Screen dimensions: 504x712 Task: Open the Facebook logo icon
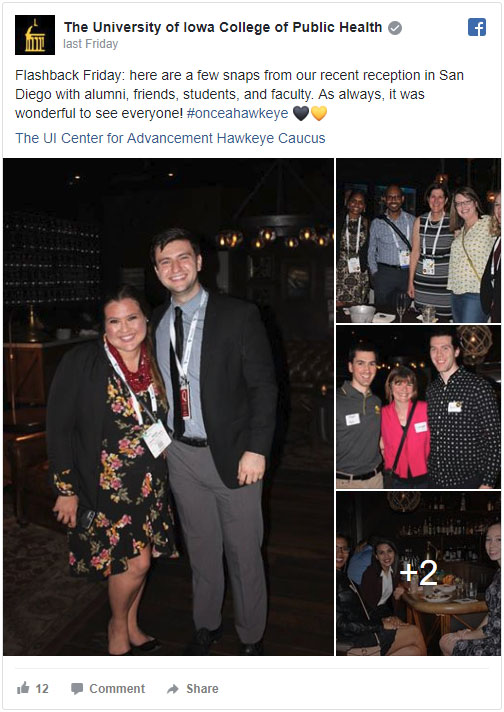coord(477,27)
